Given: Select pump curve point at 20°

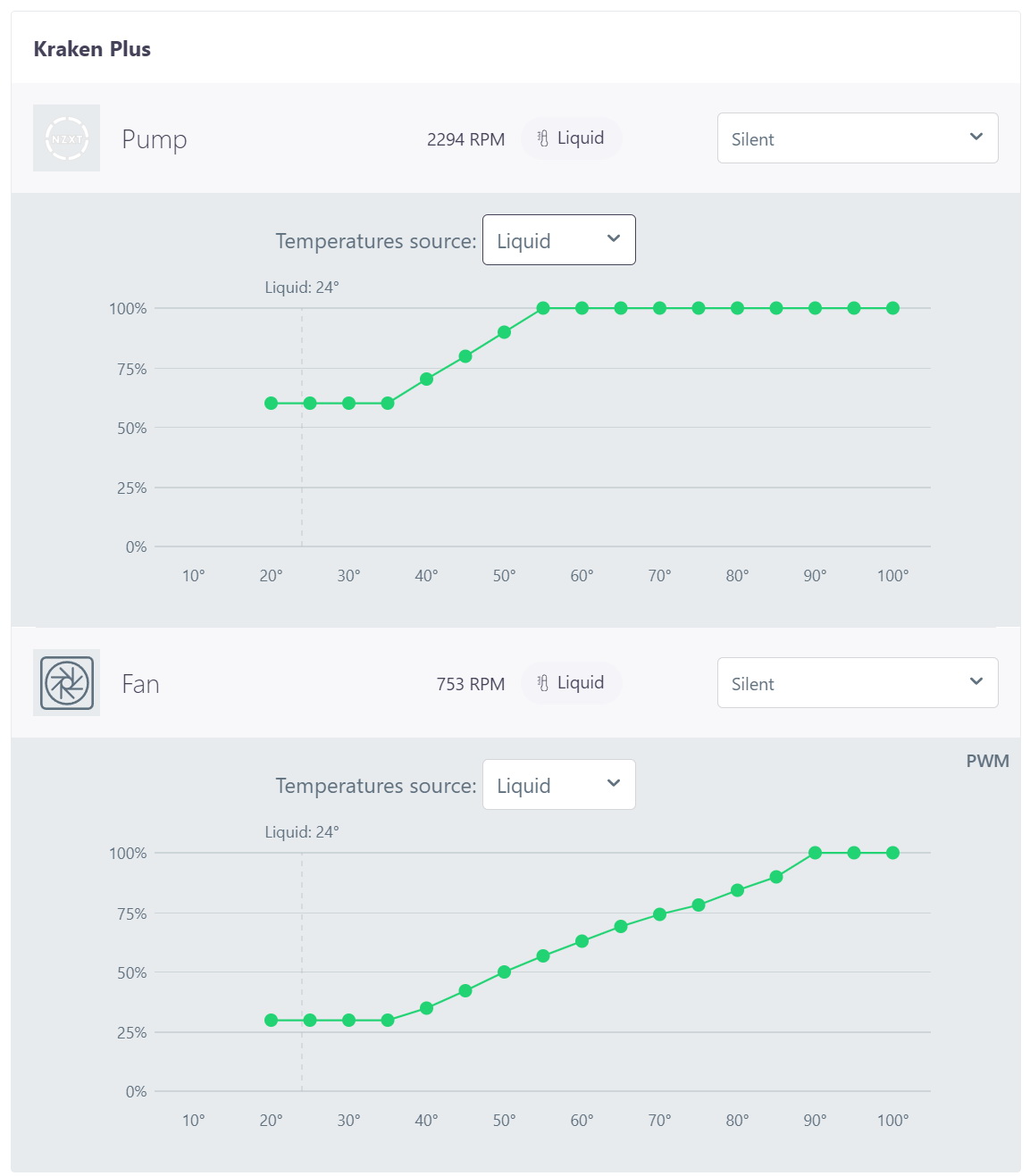Looking at the screenshot, I should (x=271, y=404).
